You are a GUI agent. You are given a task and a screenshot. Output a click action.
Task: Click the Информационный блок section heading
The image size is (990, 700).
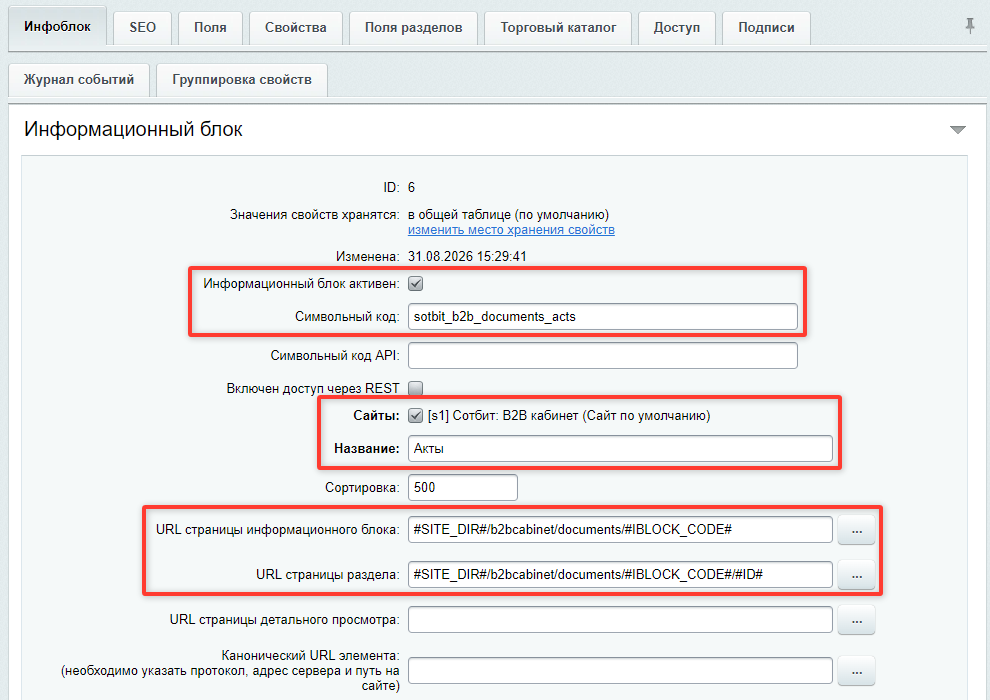click(133, 129)
